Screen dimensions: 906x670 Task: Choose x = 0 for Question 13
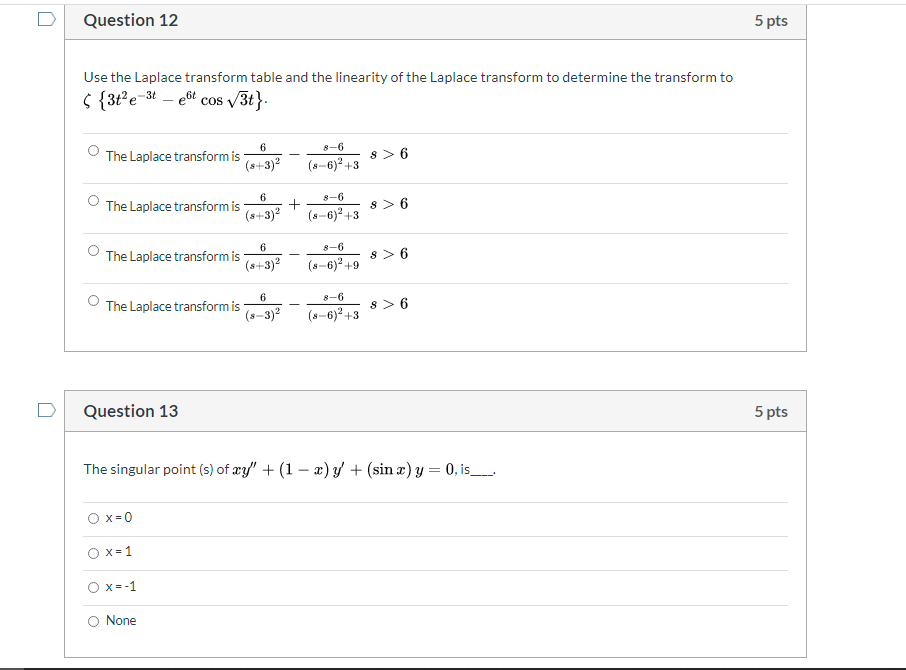pos(94,518)
